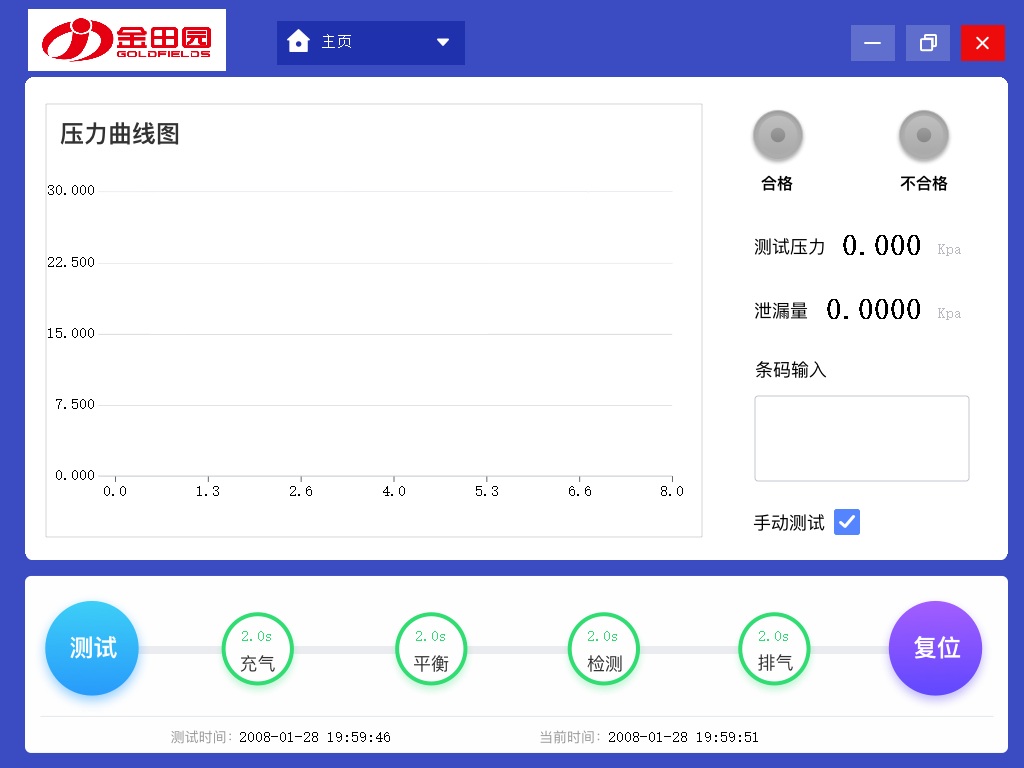
Task: Click the home icon in page selector
Action: click(x=298, y=41)
